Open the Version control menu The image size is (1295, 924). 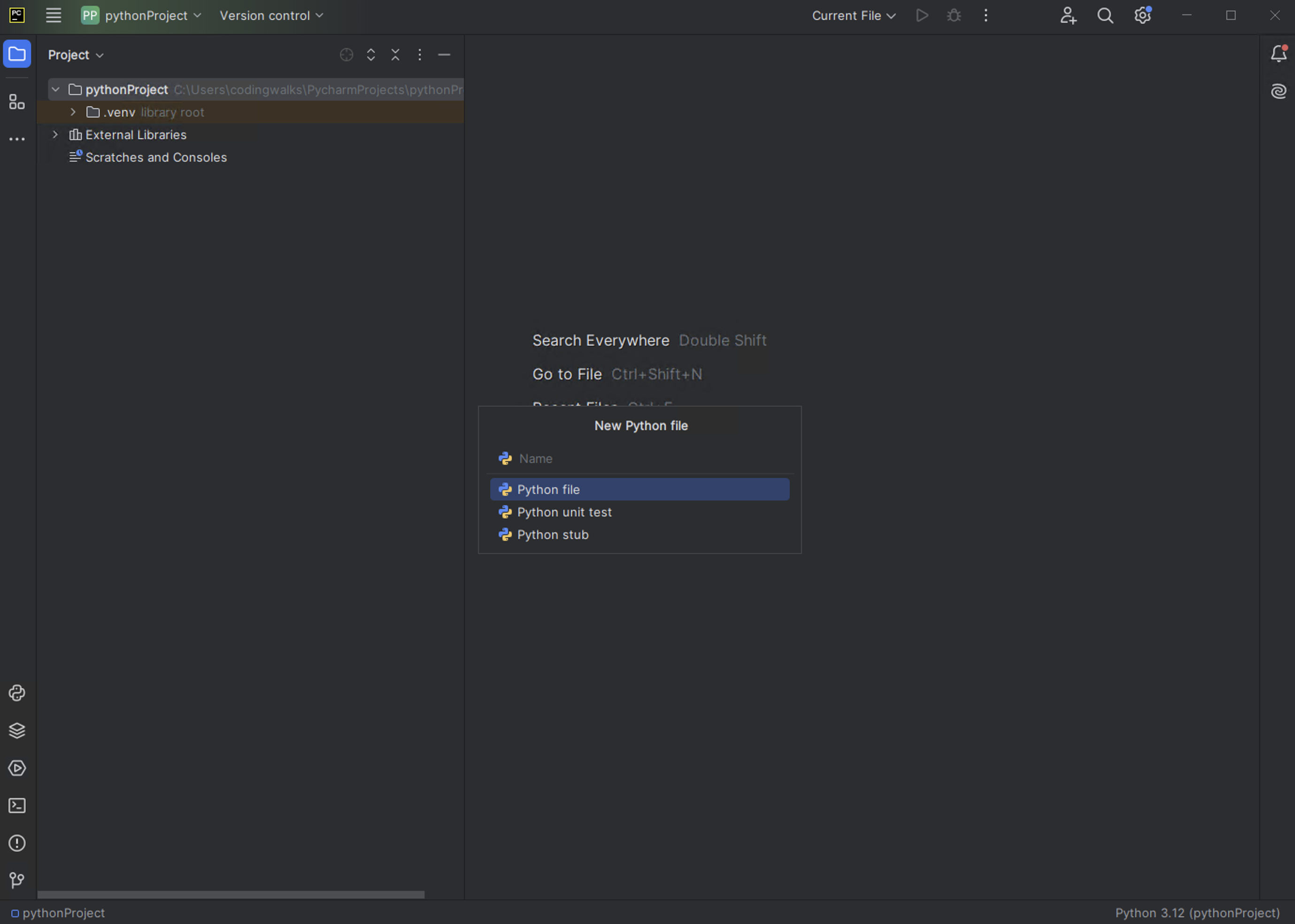coord(271,16)
